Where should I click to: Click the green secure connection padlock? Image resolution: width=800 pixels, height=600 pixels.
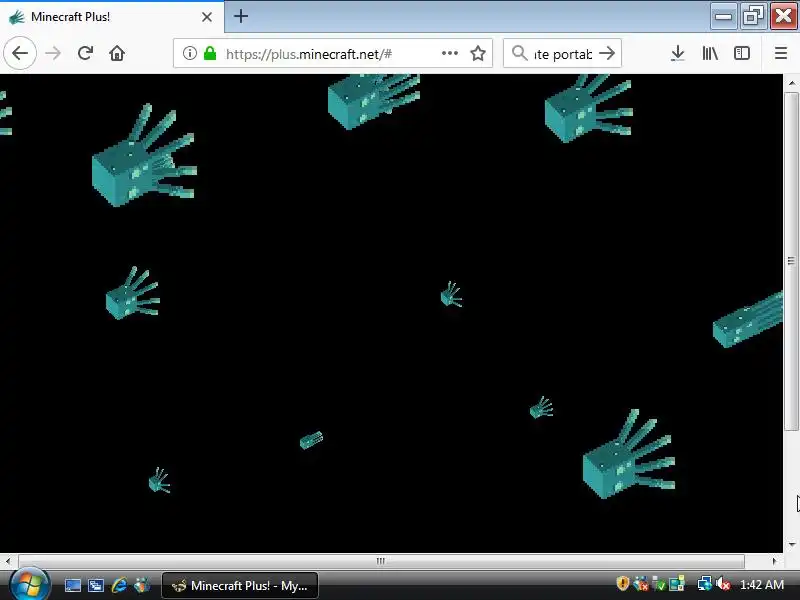coord(210,53)
